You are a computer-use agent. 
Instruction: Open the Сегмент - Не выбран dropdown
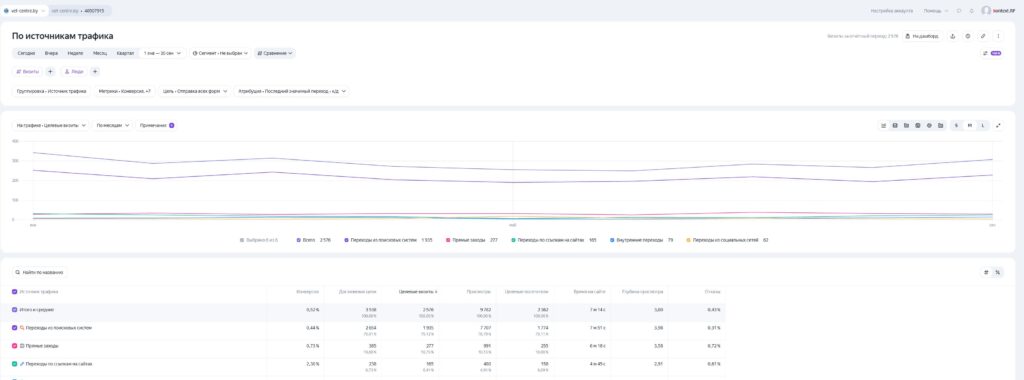[x=220, y=54]
